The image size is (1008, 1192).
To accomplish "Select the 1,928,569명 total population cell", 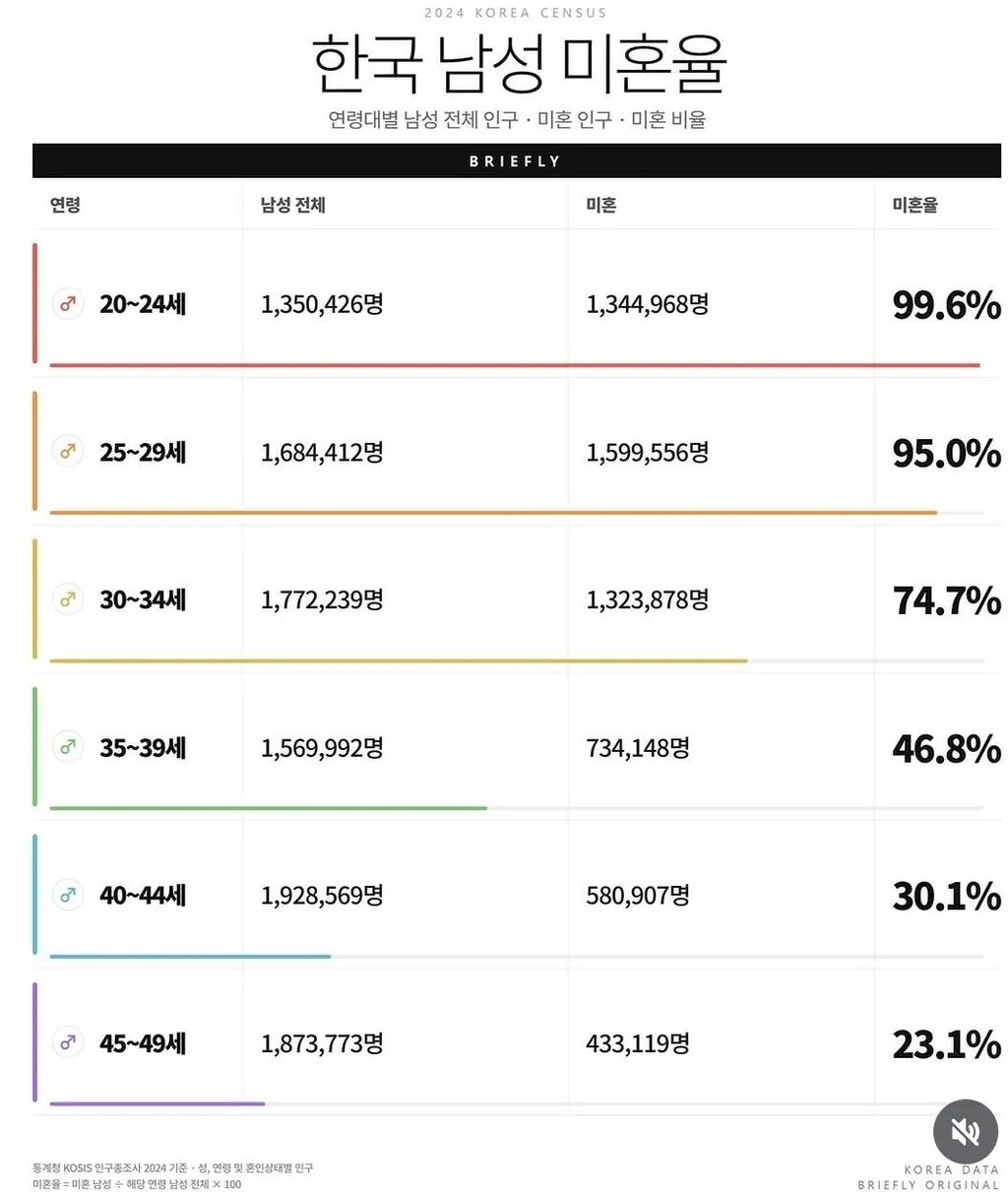I will [322, 896].
